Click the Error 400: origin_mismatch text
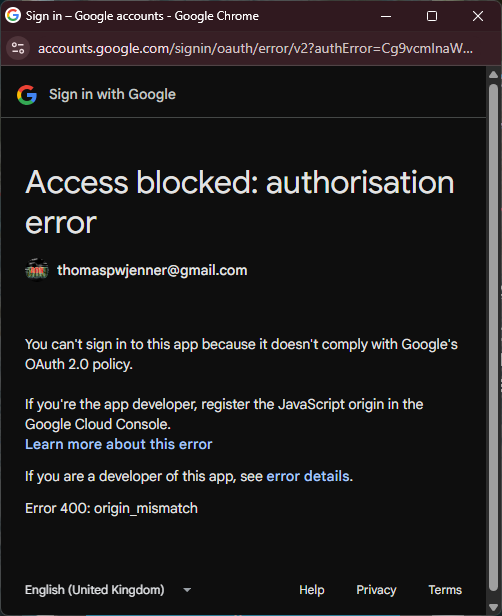The height and width of the screenshot is (616, 502). pos(111,508)
